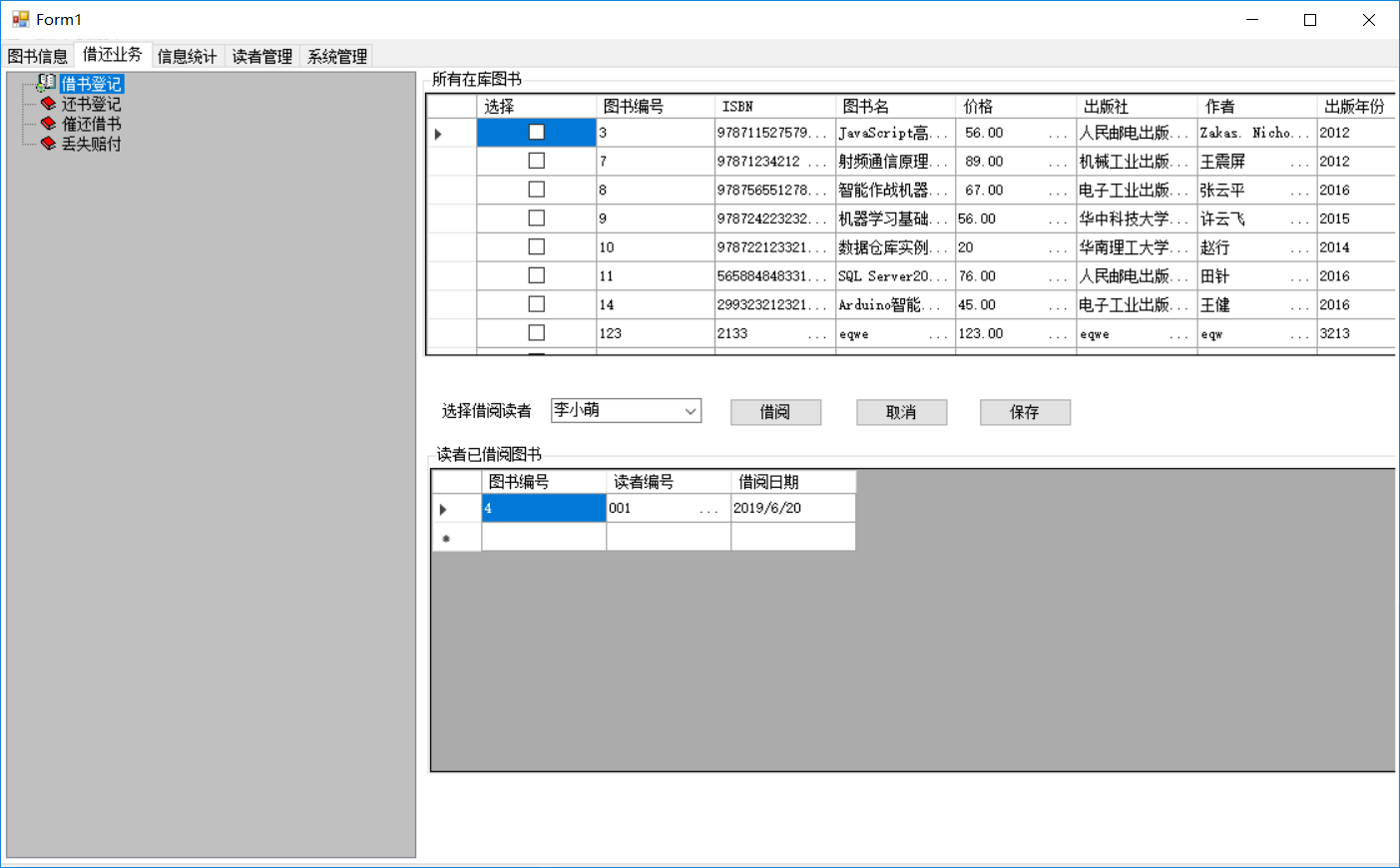Click the 保存 button

pos(1025,412)
